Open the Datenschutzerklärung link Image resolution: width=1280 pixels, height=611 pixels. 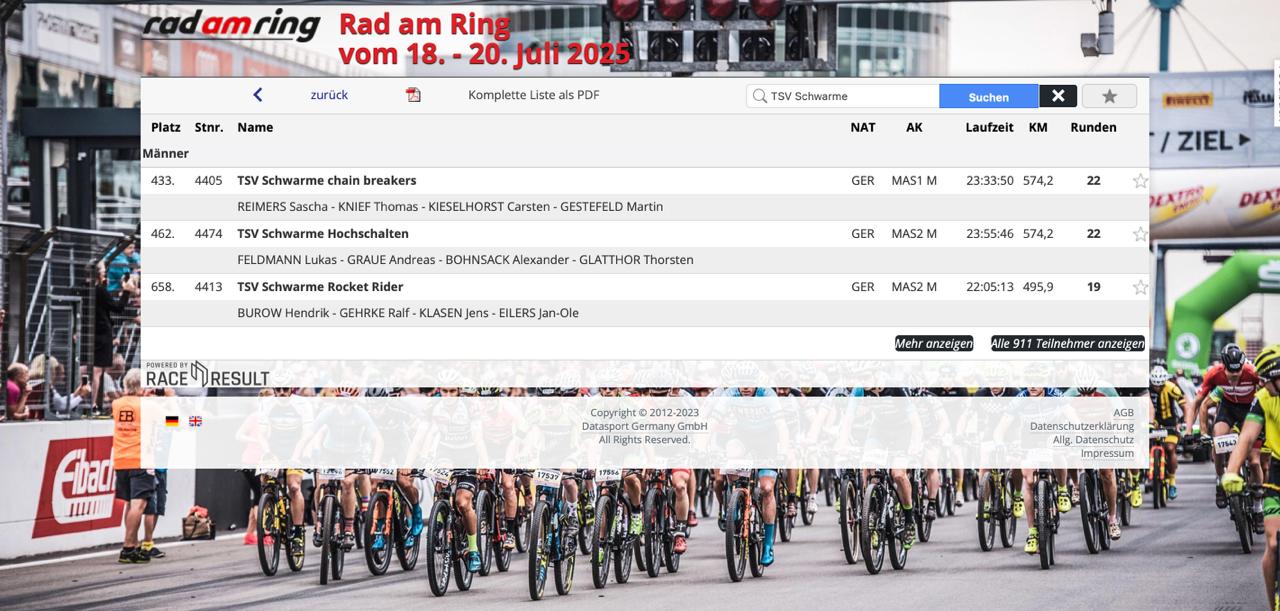[1081, 425]
